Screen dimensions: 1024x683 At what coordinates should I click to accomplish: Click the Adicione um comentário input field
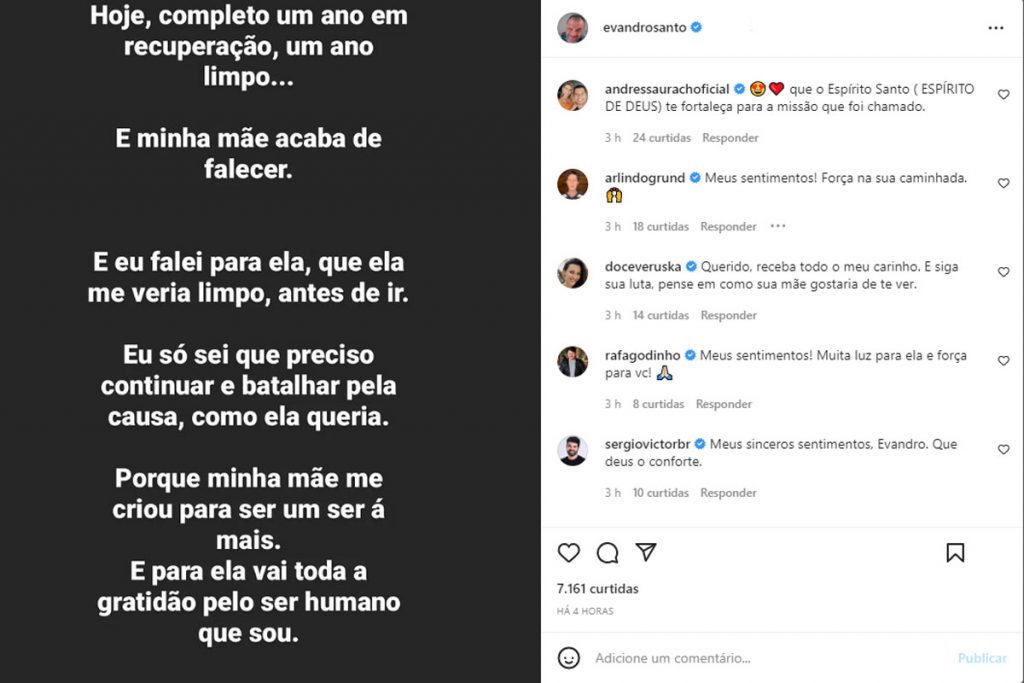click(x=700, y=658)
